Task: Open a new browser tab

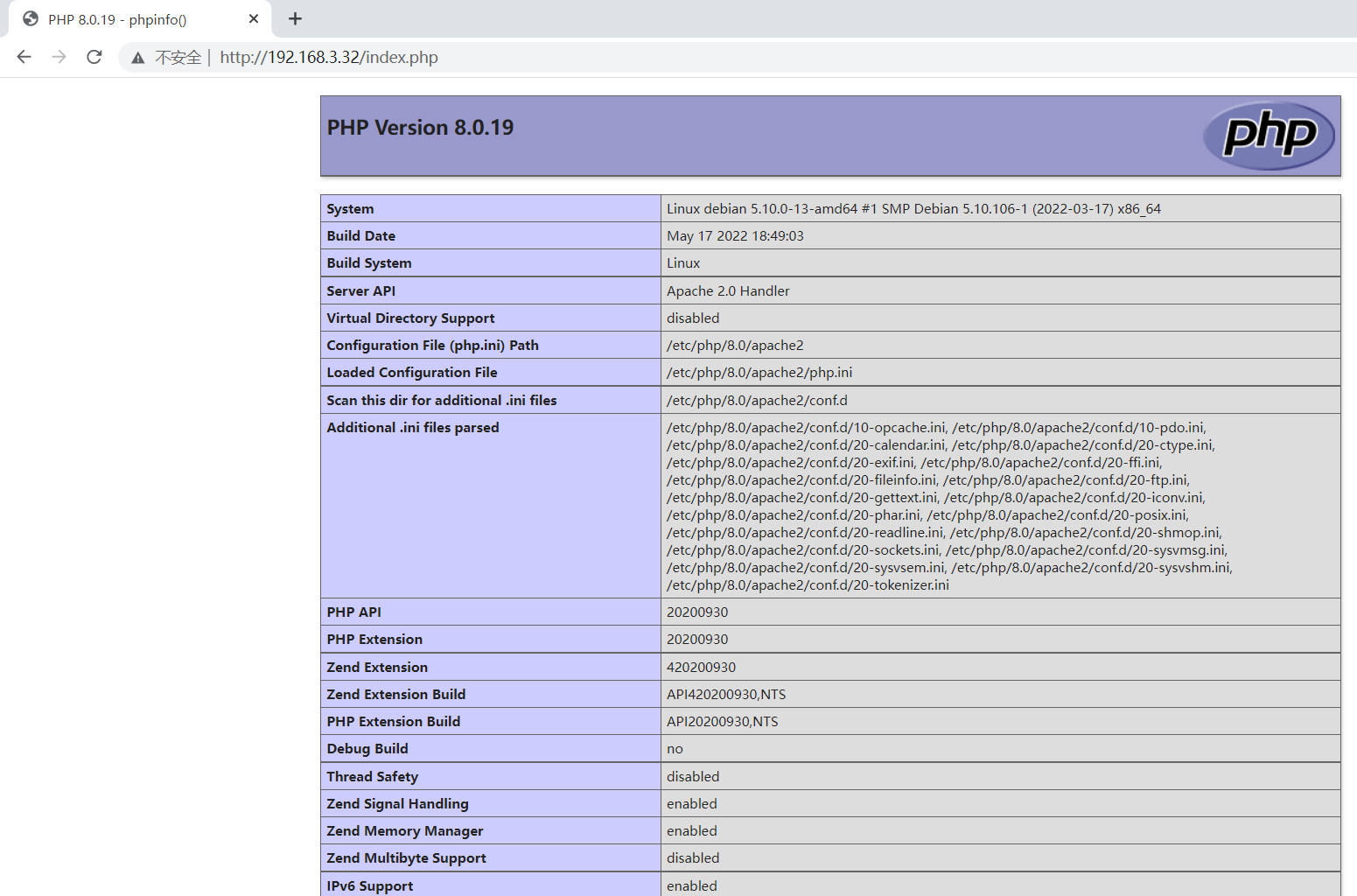Action: [295, 18]
